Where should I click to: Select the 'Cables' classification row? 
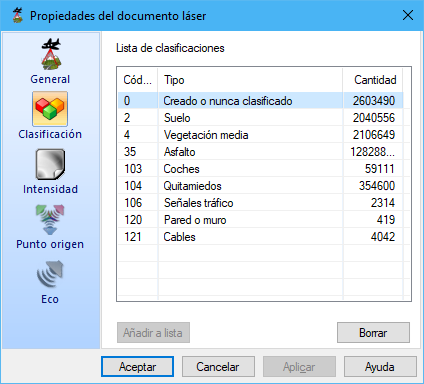point(260,237)
